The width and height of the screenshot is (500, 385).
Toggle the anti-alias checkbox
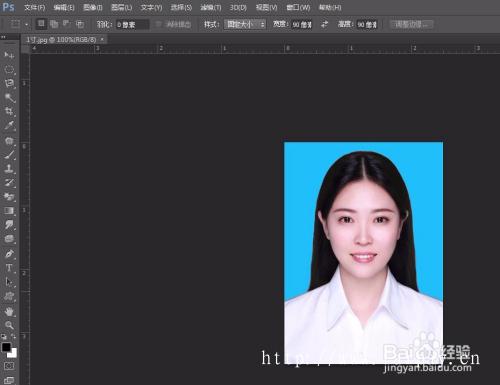point(159,24)
